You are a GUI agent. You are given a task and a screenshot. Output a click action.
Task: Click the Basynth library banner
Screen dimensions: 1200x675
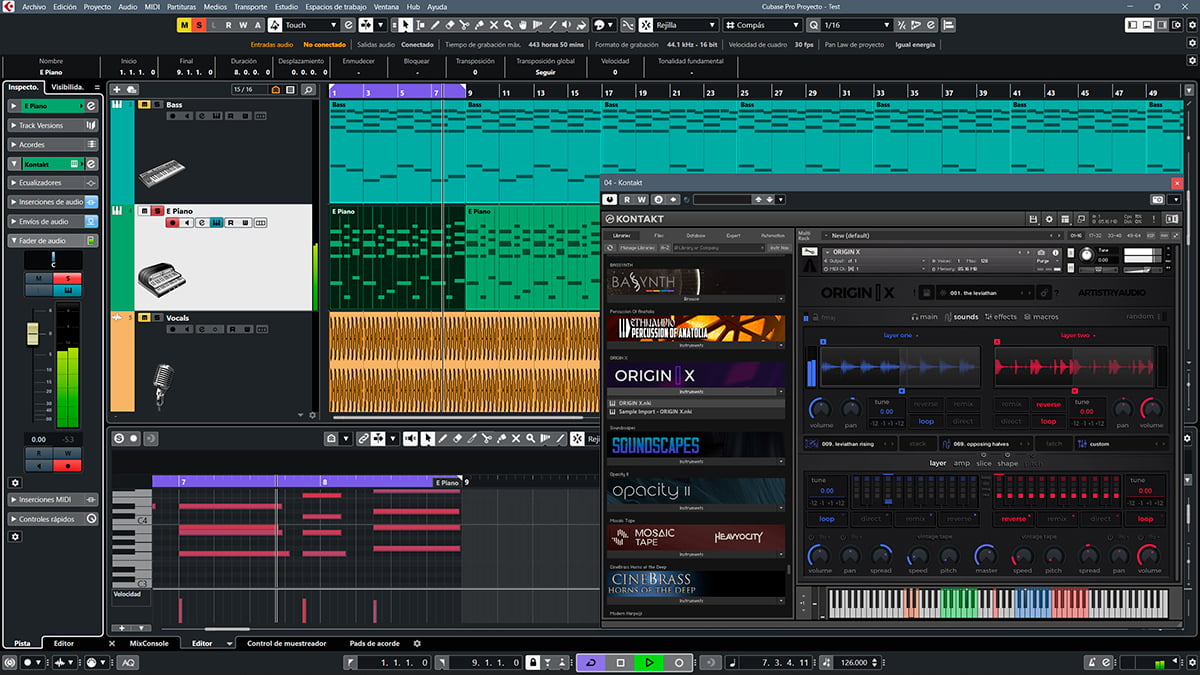pos(697,281)
